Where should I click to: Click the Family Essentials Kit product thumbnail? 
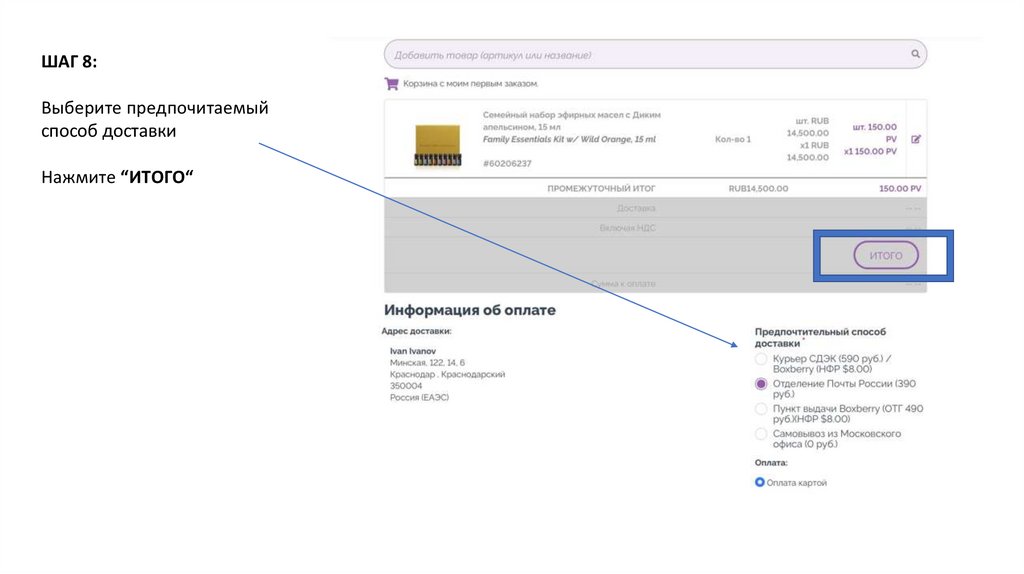click(438, 145)
